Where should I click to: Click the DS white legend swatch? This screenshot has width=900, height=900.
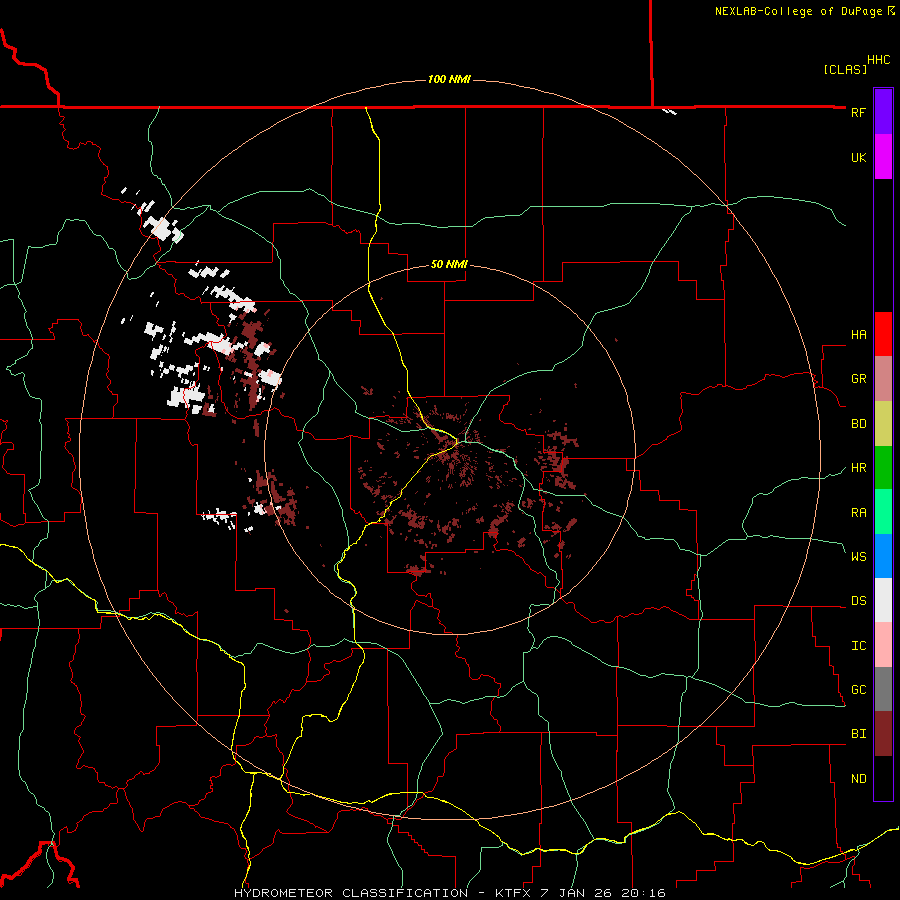coord(883,600)
